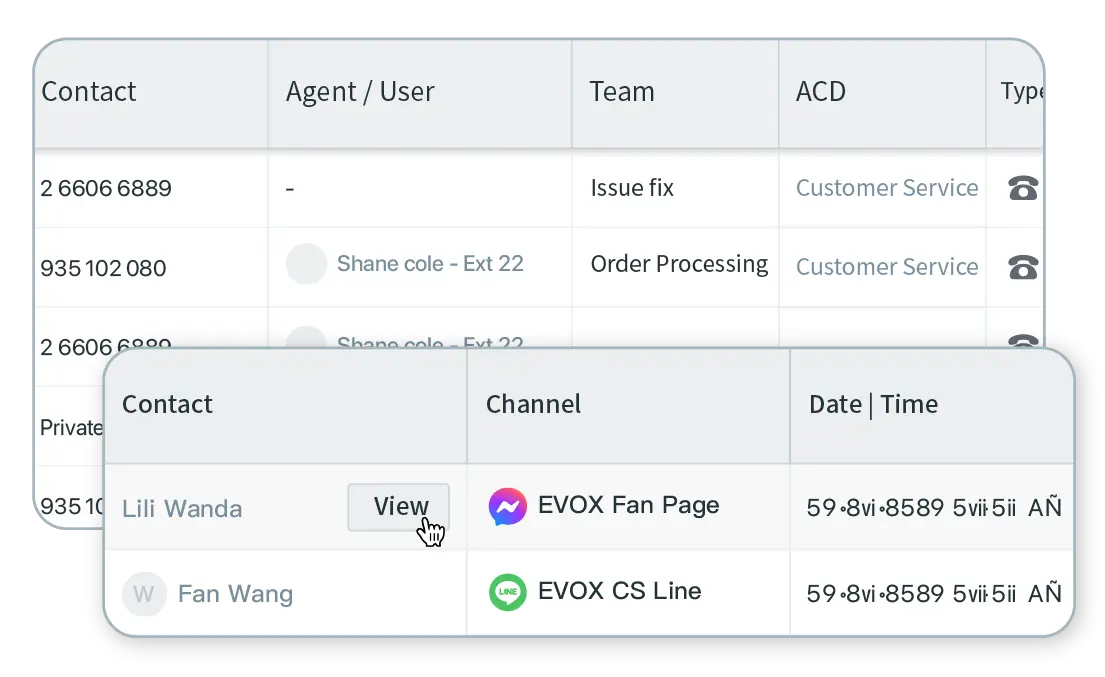Open Shane cole - Ext 22 agent link
Viewport: 1105px width, 677px height.
point(430,263)
